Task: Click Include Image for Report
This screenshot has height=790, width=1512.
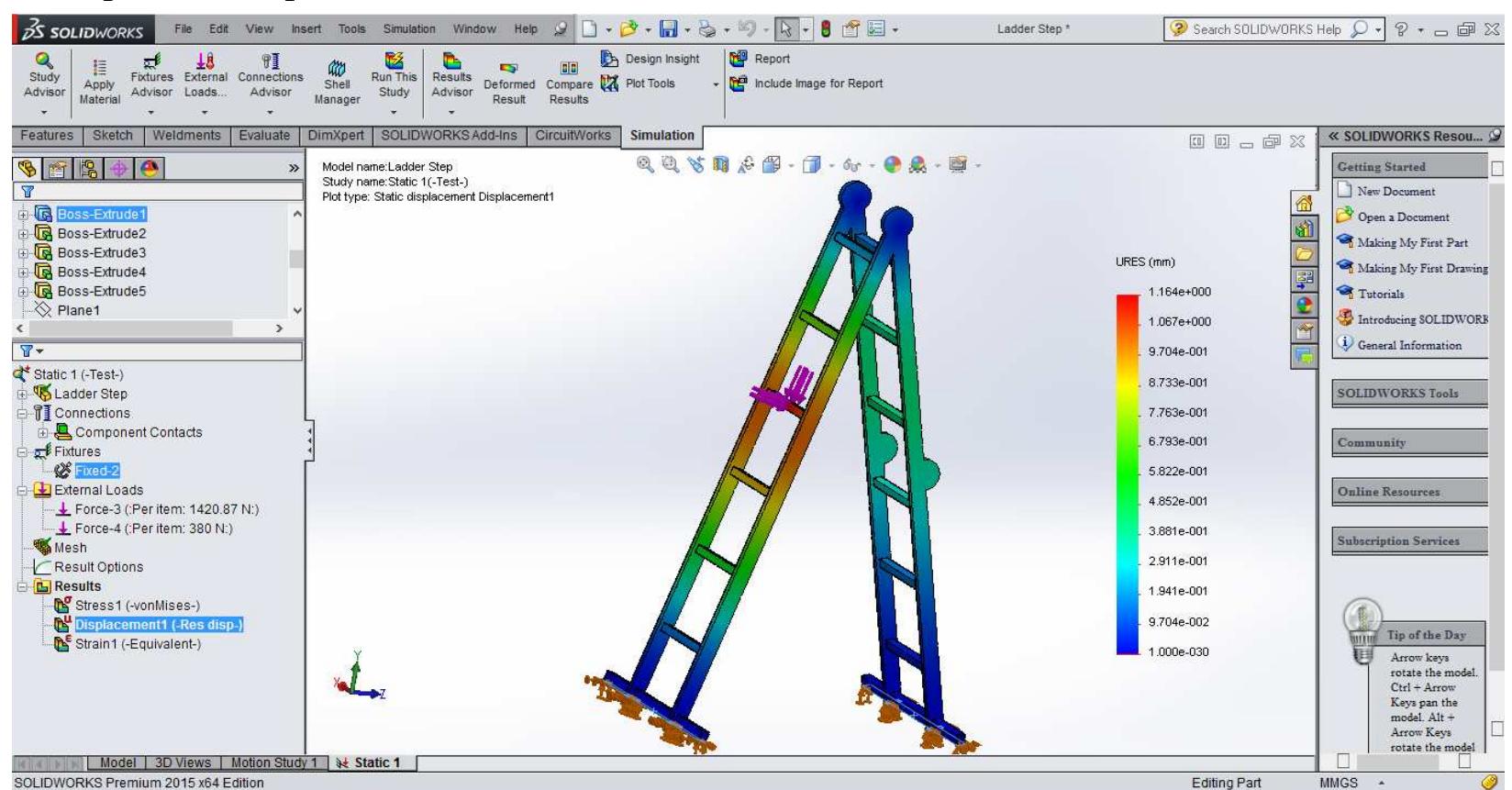Action: (806, 83)
